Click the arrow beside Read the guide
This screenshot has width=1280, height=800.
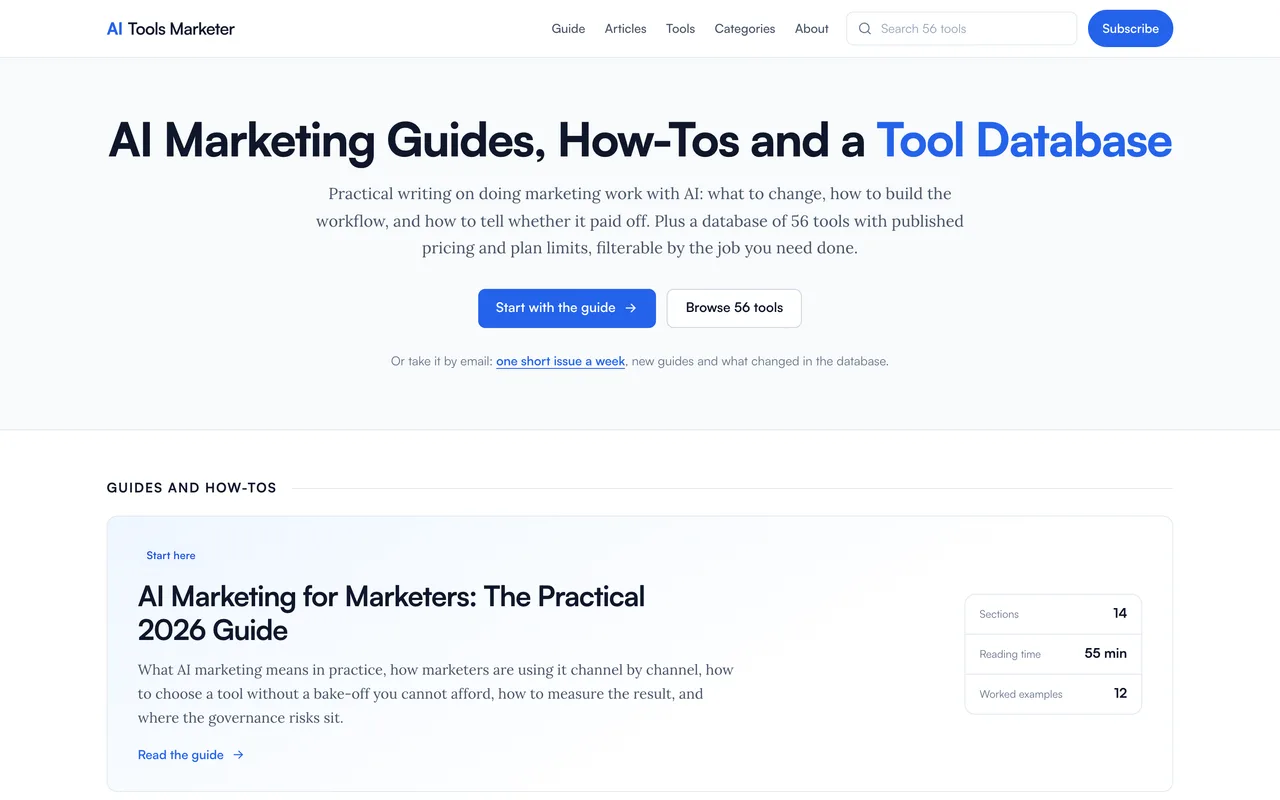(x=238, y=755)
